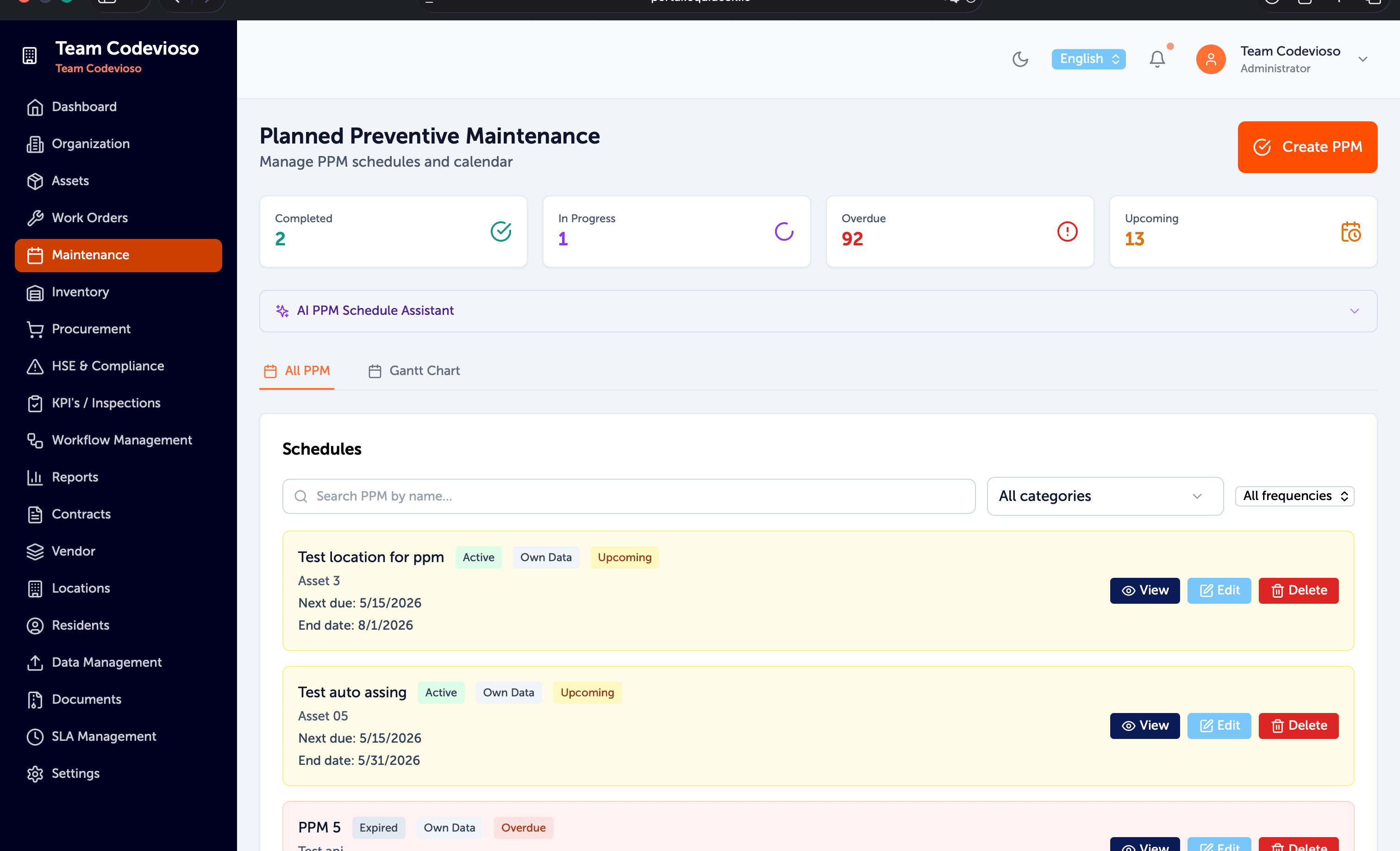Click the Dashboard home icon in sidebar
1400x851 pixels.
[x=35, y=107]
